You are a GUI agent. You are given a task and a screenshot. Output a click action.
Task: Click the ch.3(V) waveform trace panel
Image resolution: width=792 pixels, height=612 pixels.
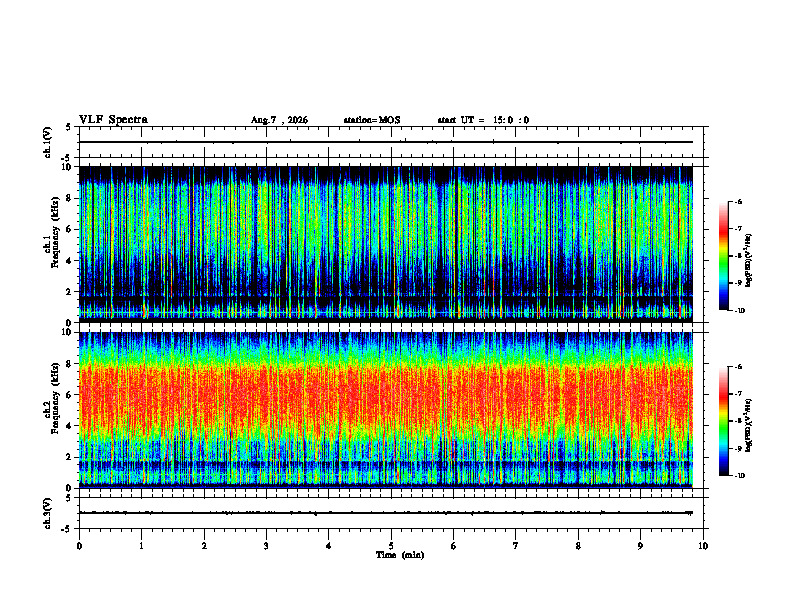point(391,513)
